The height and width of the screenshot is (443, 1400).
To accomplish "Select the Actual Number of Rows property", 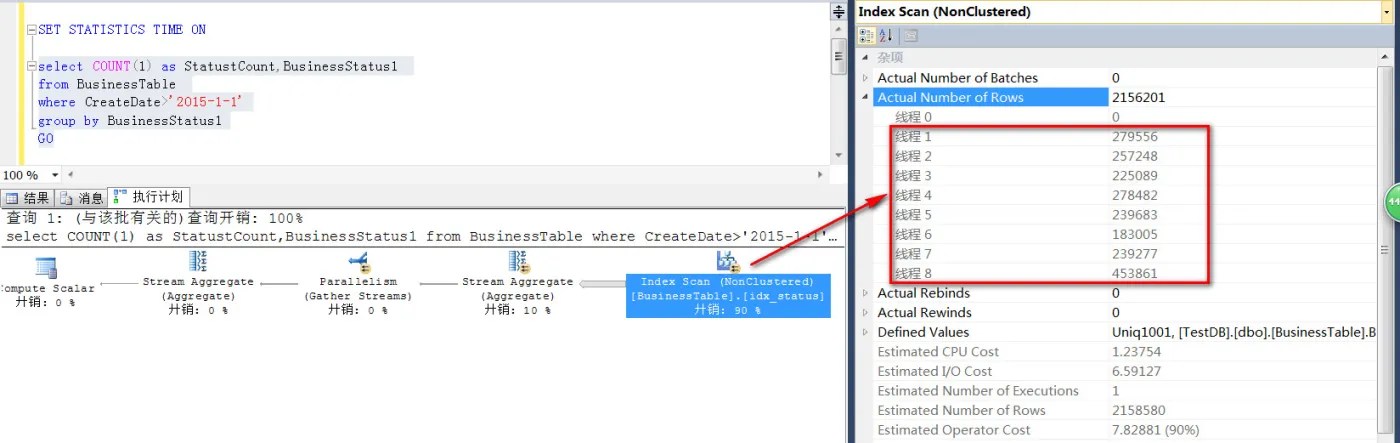I will click(x=993, y=97).
